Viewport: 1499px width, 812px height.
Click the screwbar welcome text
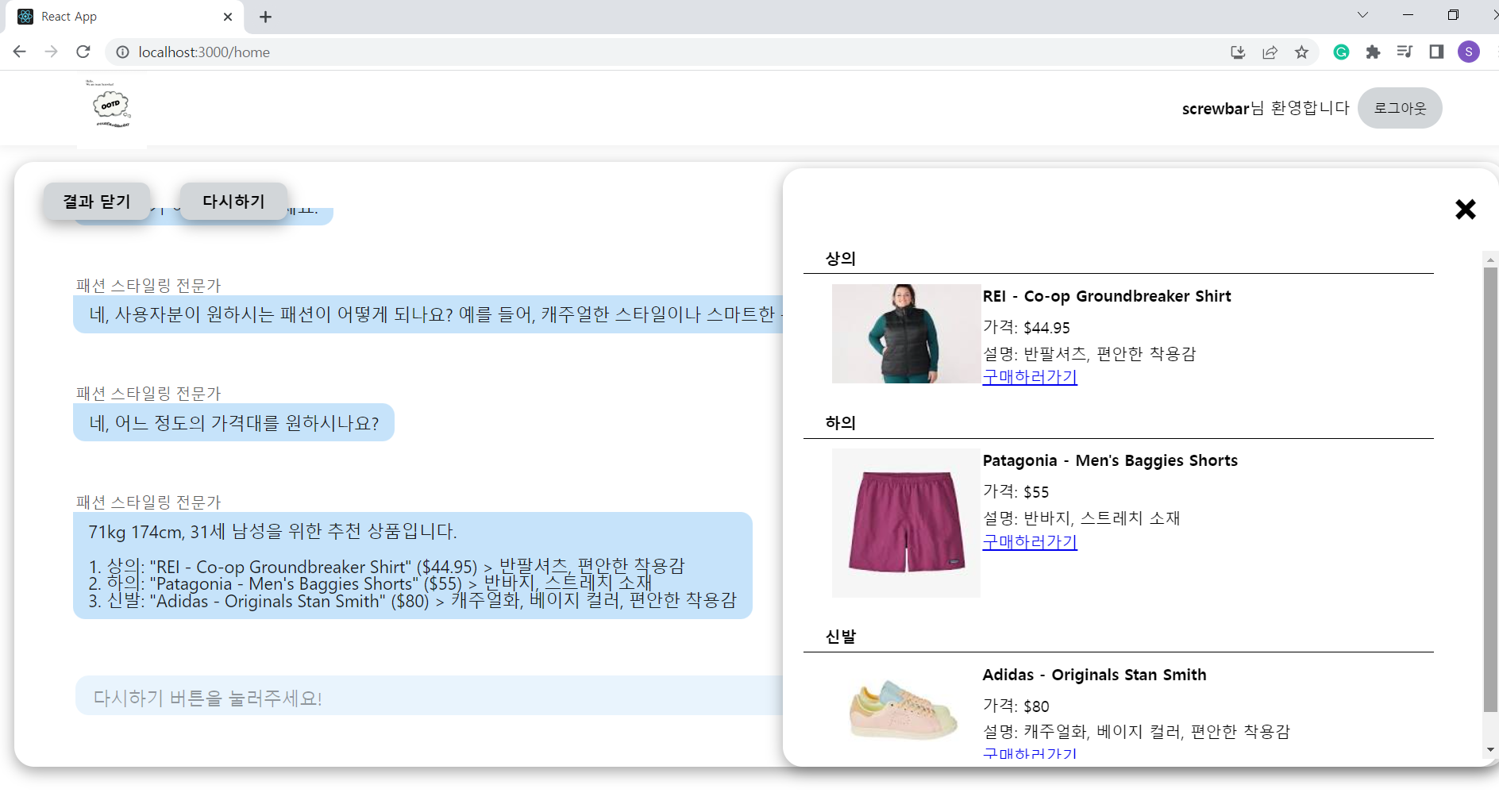click(x=1266, y=109)
